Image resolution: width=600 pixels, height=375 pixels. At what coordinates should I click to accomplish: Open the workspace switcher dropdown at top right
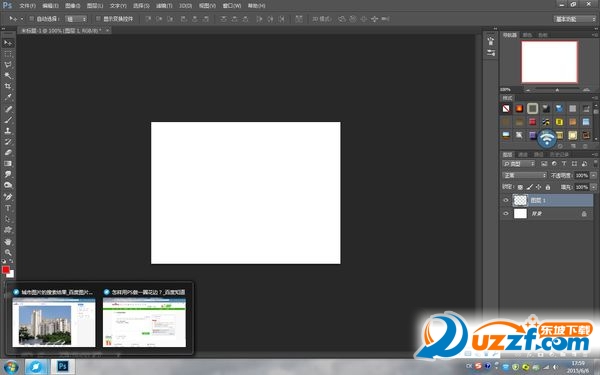(575, 19)
